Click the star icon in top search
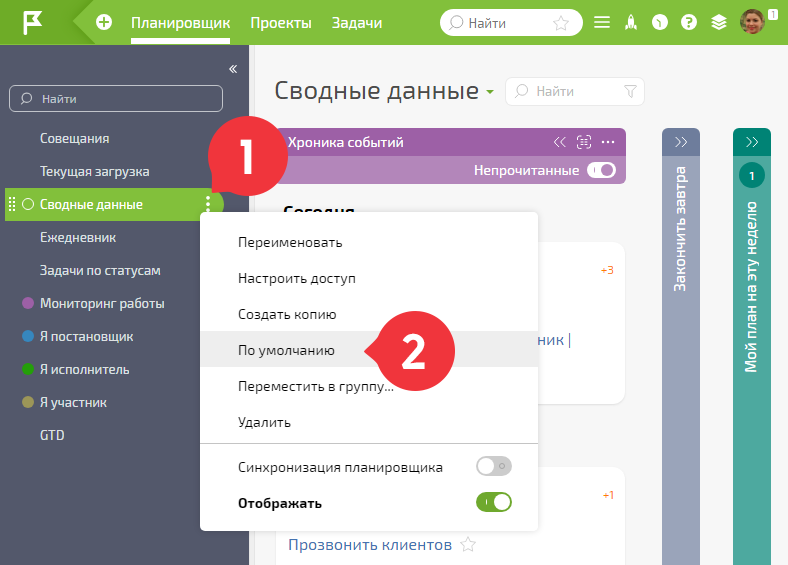The height and width of the screenshot is (565, 788). (561, 23)
